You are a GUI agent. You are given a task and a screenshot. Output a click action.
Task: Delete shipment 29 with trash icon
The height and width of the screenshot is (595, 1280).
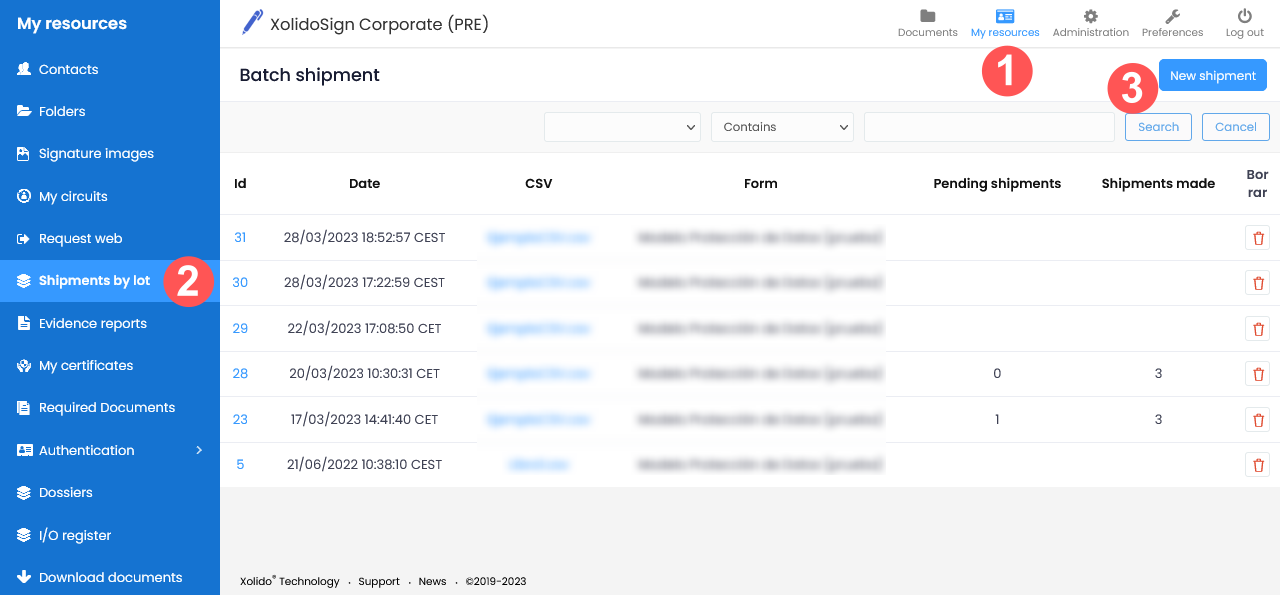point(1258,328)
